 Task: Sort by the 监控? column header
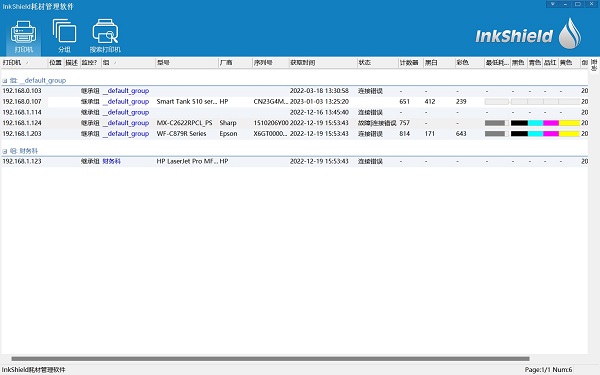90,62
